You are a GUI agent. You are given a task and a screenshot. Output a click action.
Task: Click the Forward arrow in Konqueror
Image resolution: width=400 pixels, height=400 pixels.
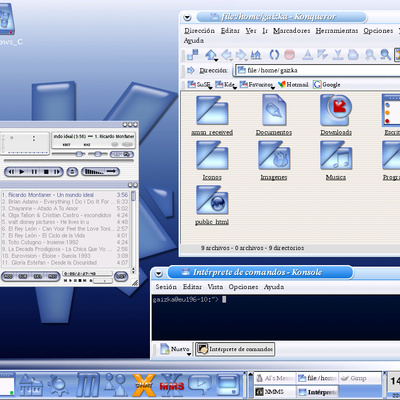pos(241,54)
